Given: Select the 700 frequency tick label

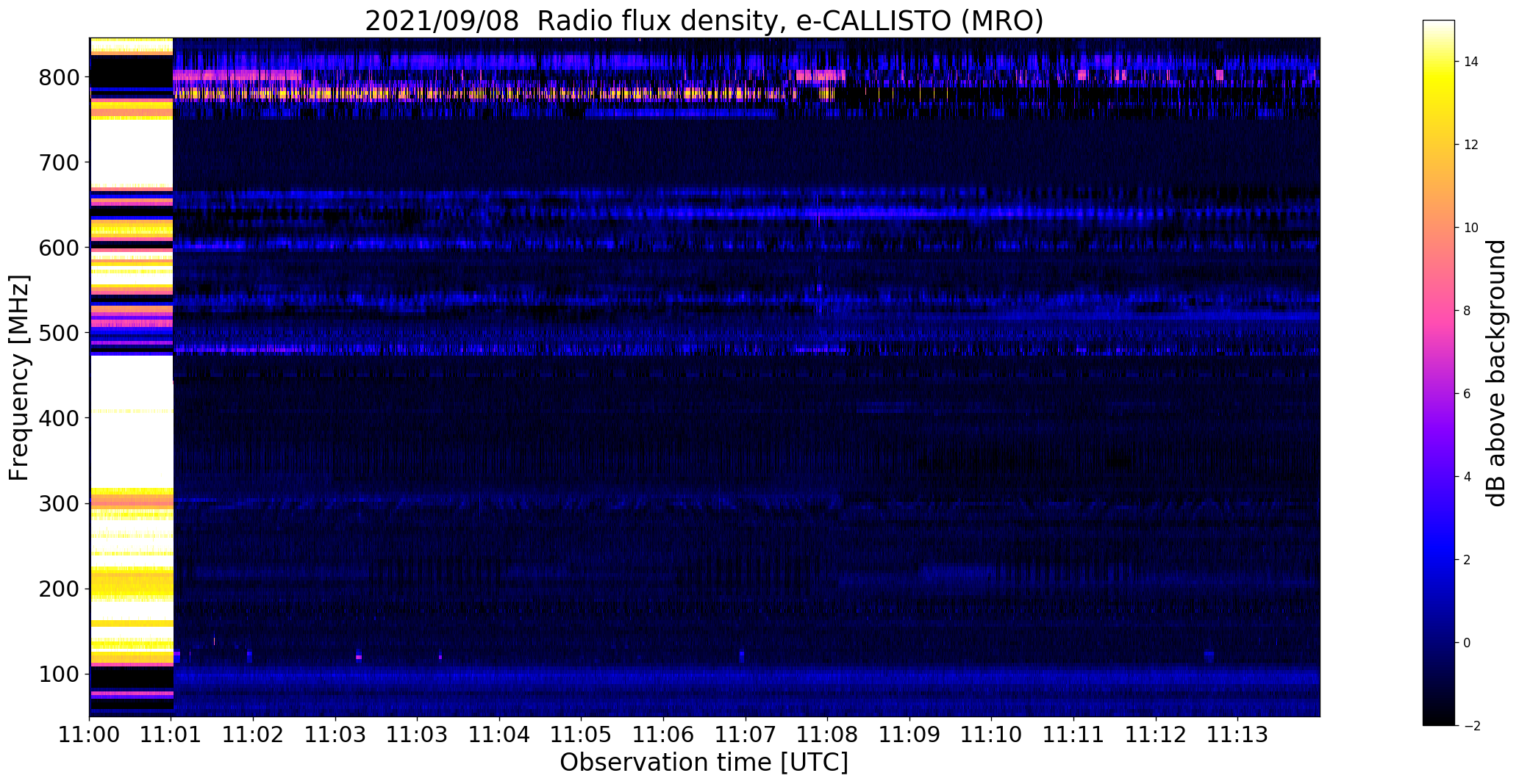Looking at the screenshot, I should (59, 162).
